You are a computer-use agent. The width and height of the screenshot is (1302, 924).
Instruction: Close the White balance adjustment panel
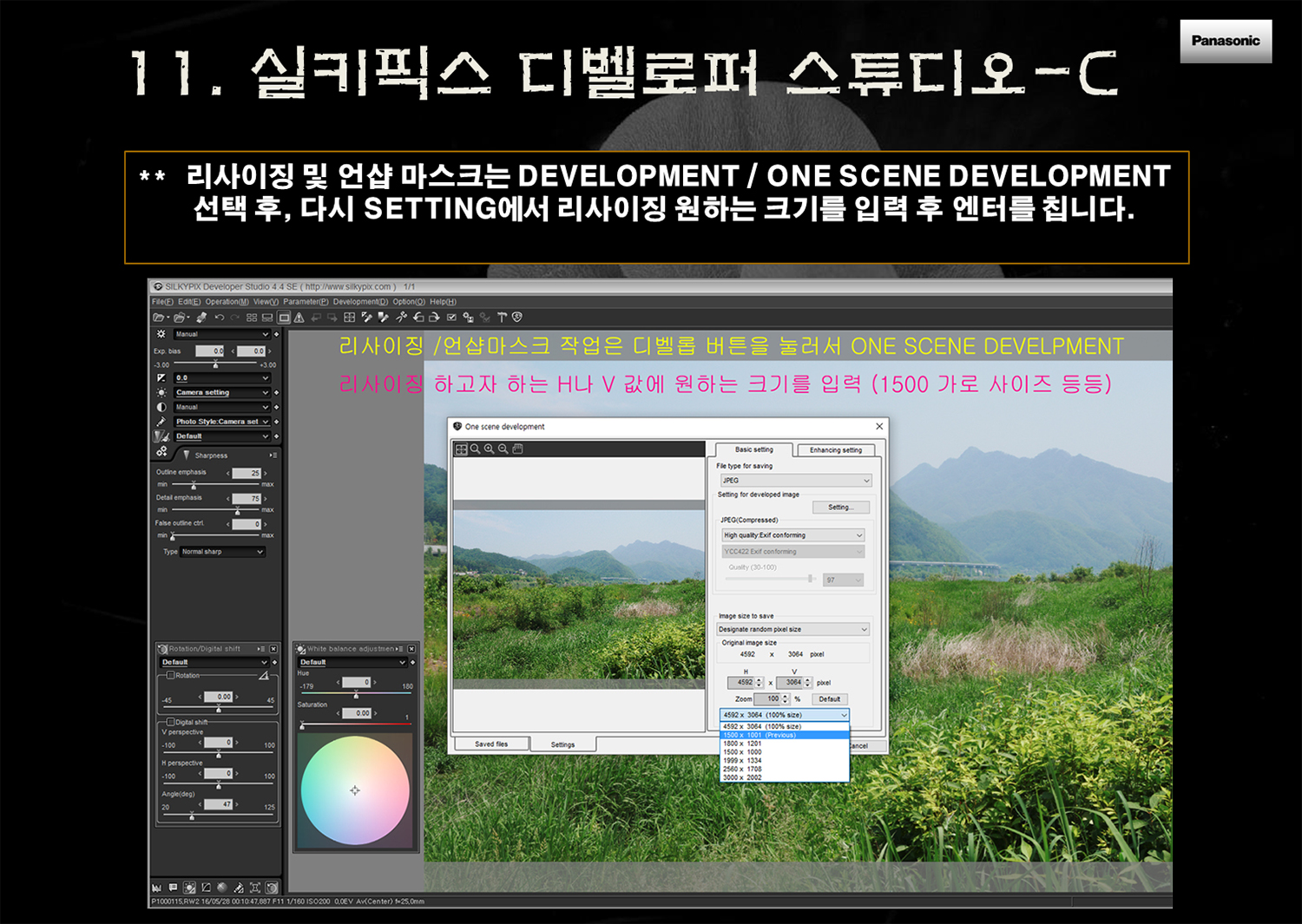point(411,649)
